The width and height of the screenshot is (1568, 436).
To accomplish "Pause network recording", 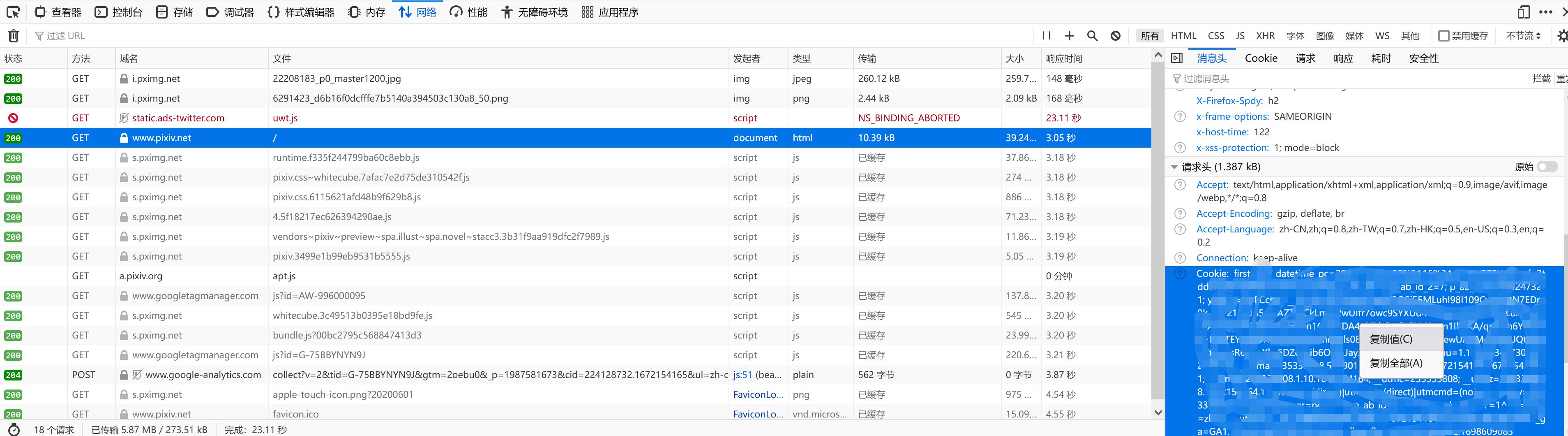I will (1046, 36).
